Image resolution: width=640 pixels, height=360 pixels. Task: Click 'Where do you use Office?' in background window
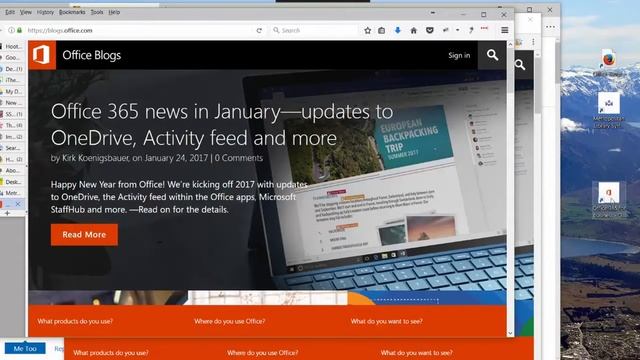tap(262, 353)
